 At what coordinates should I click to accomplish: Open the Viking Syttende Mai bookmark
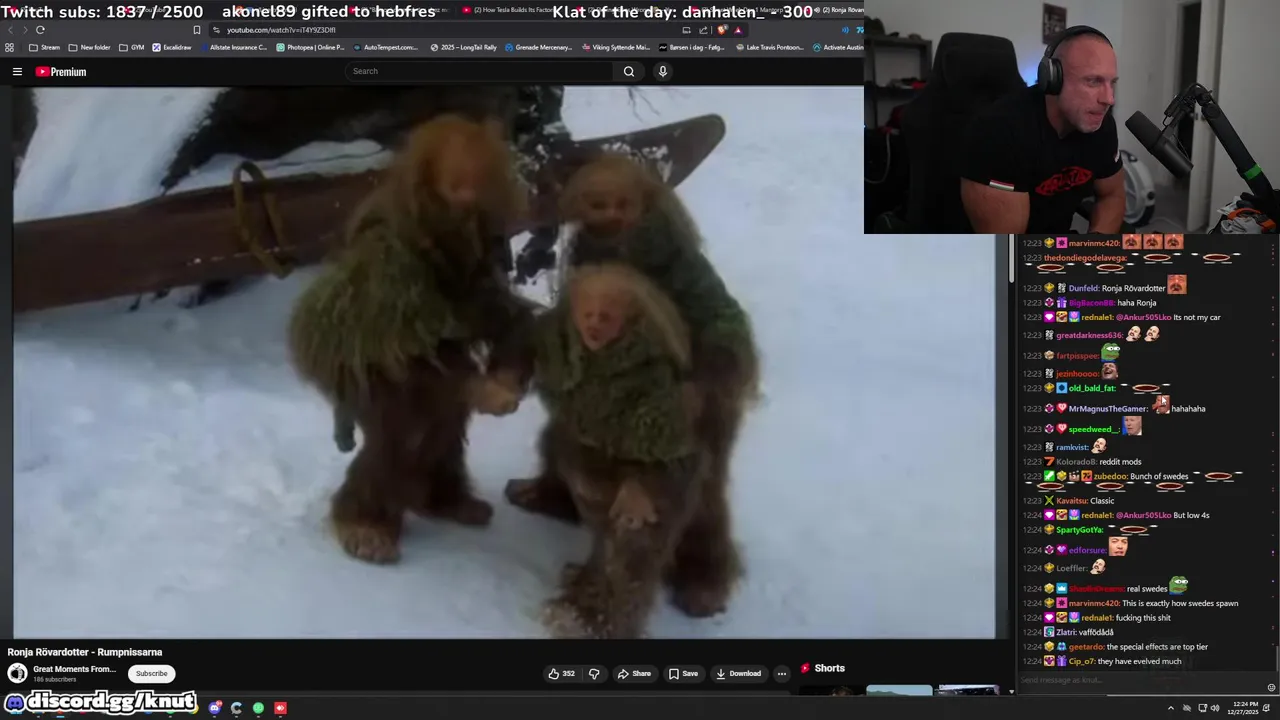pyautogui.click(x=615, y=47)
